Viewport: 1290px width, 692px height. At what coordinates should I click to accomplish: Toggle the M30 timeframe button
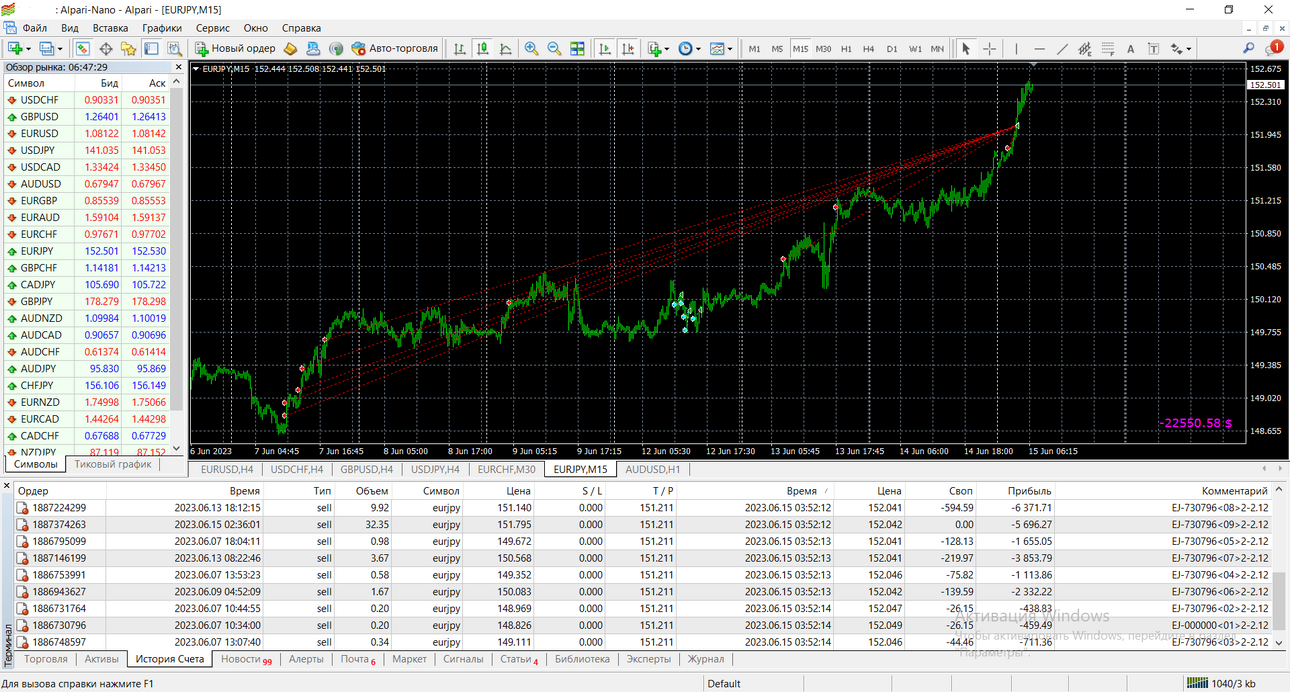pyautogui.click(x=823, y=48)
